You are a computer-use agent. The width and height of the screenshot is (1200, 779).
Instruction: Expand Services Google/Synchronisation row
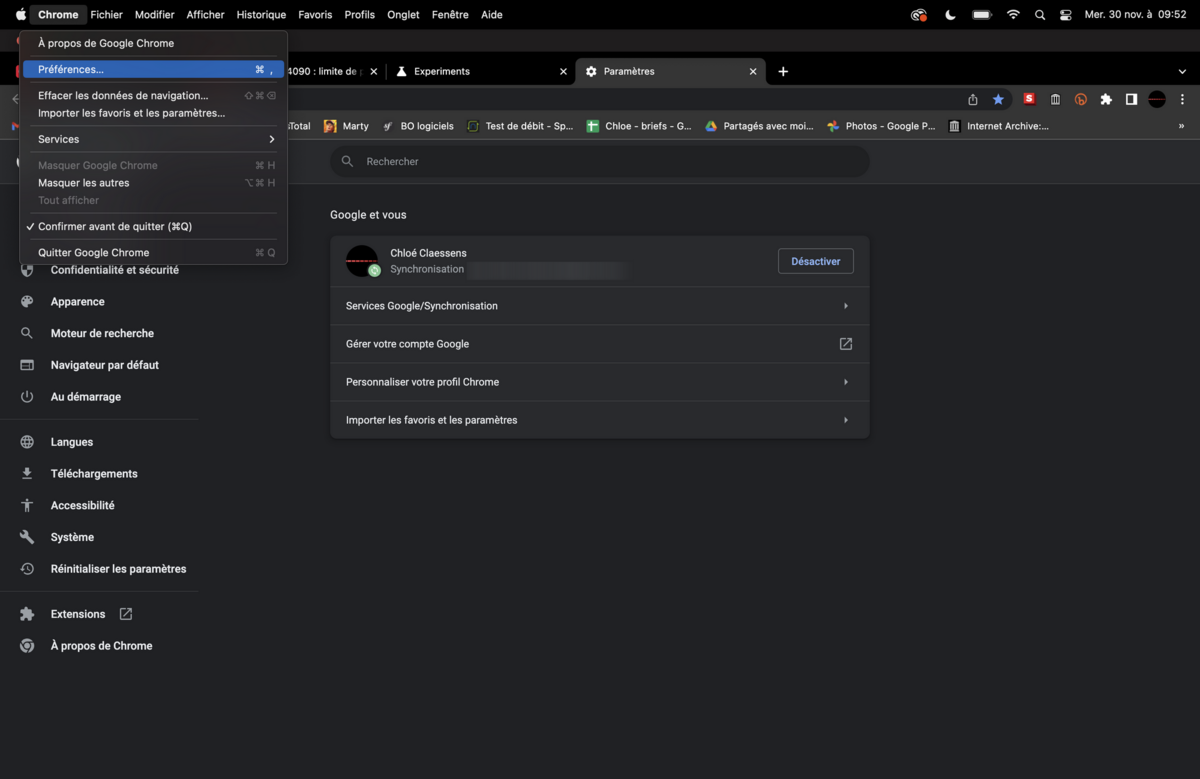click(600, 306)
